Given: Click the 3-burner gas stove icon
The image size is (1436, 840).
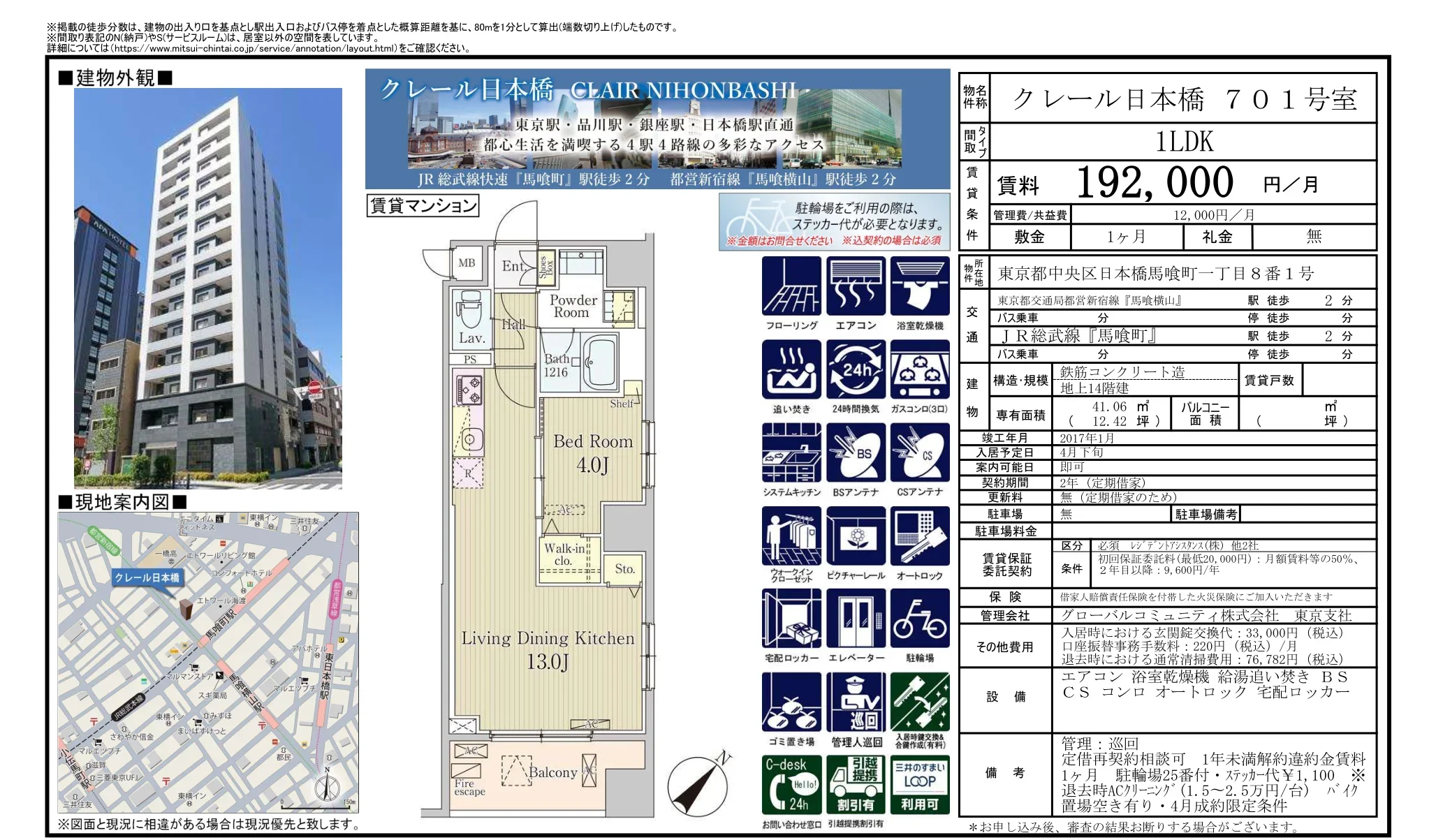Looking at the screenshot, I should point(920,370).
